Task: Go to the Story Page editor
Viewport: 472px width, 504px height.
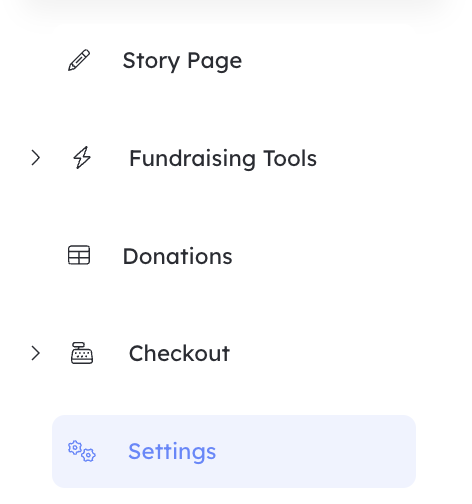Action: [x=182, y=61]
